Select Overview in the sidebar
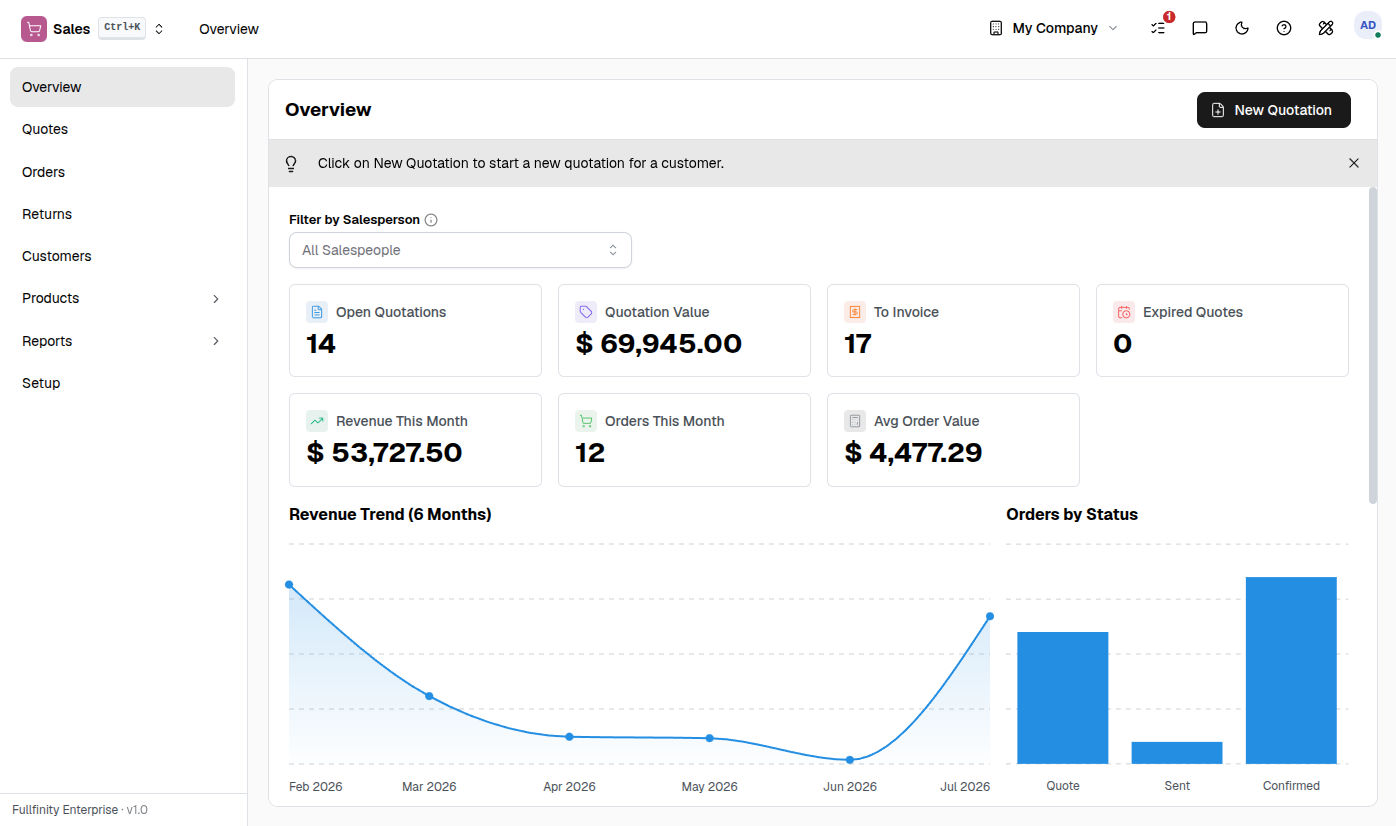 pos(122,87)
